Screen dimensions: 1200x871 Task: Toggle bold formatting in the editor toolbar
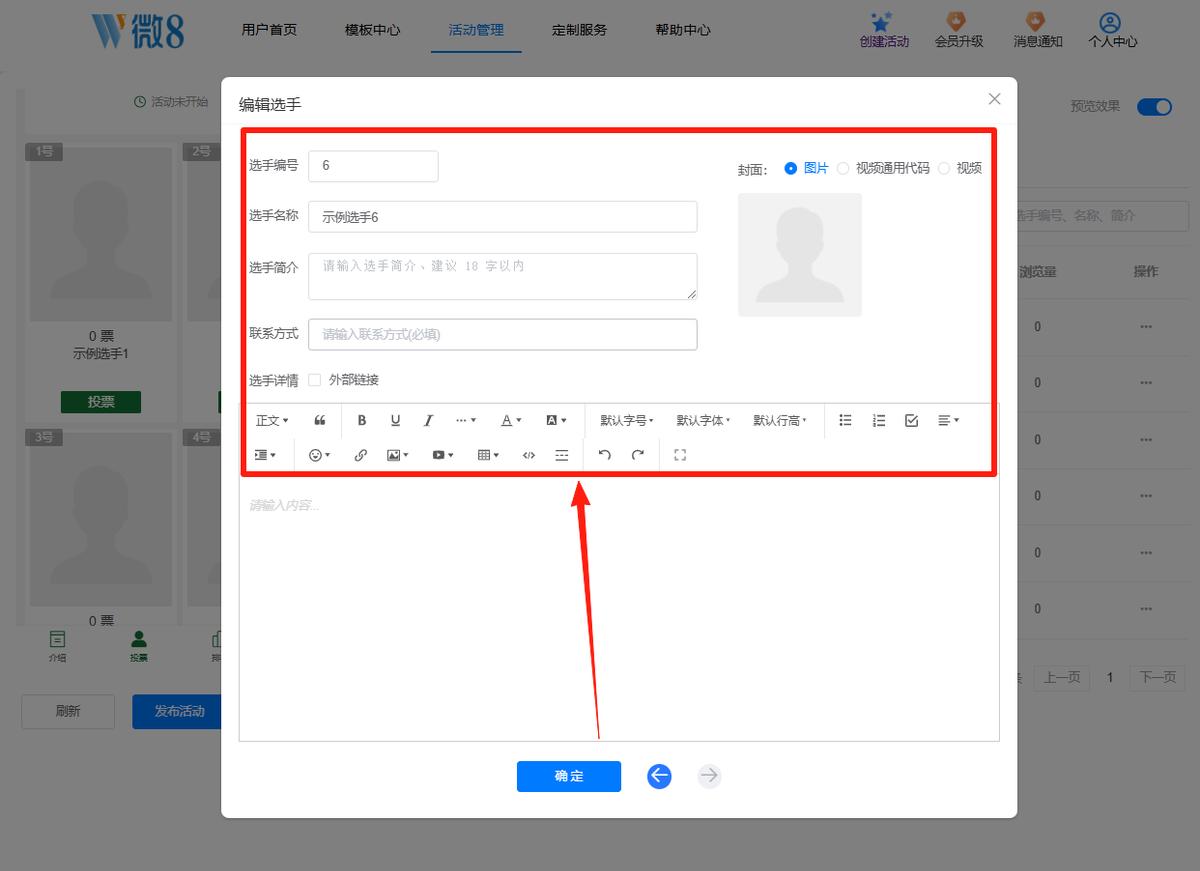(x=362, y=421)
